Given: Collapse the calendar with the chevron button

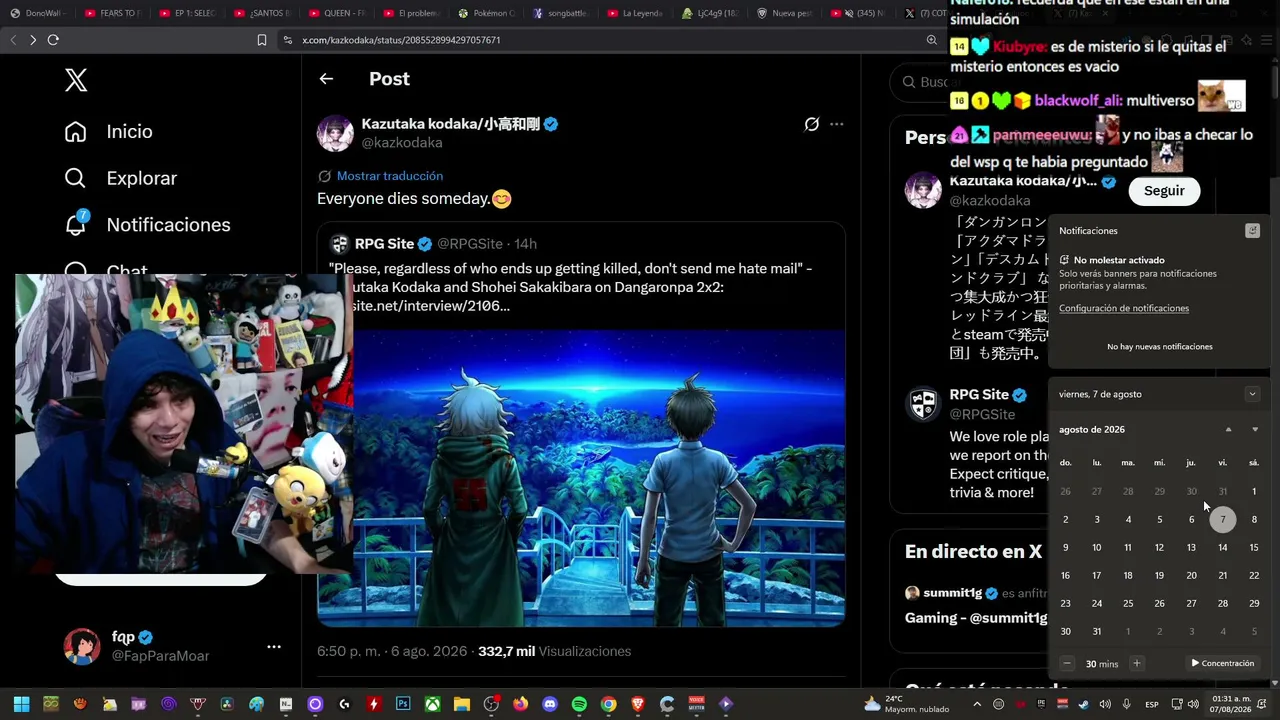Looking at the screenshot, I should click(x=1252, y=394).
